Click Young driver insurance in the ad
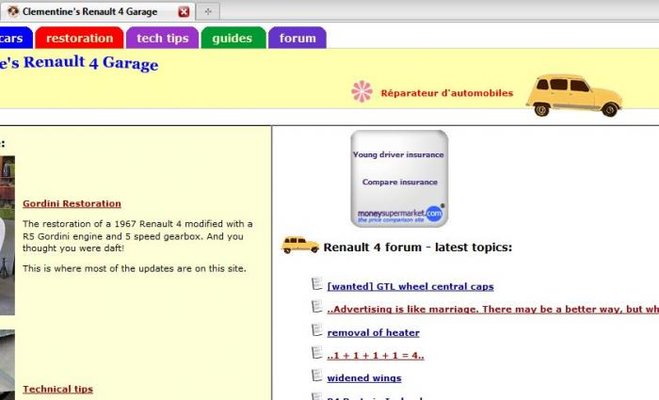Screen dimensions: 659x400 click(398, 155)
